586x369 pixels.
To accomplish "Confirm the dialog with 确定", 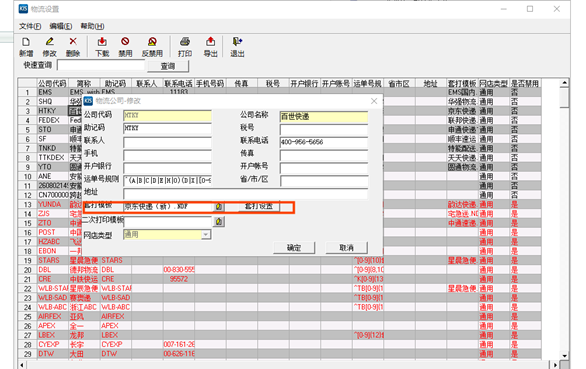I will [294, 247].
